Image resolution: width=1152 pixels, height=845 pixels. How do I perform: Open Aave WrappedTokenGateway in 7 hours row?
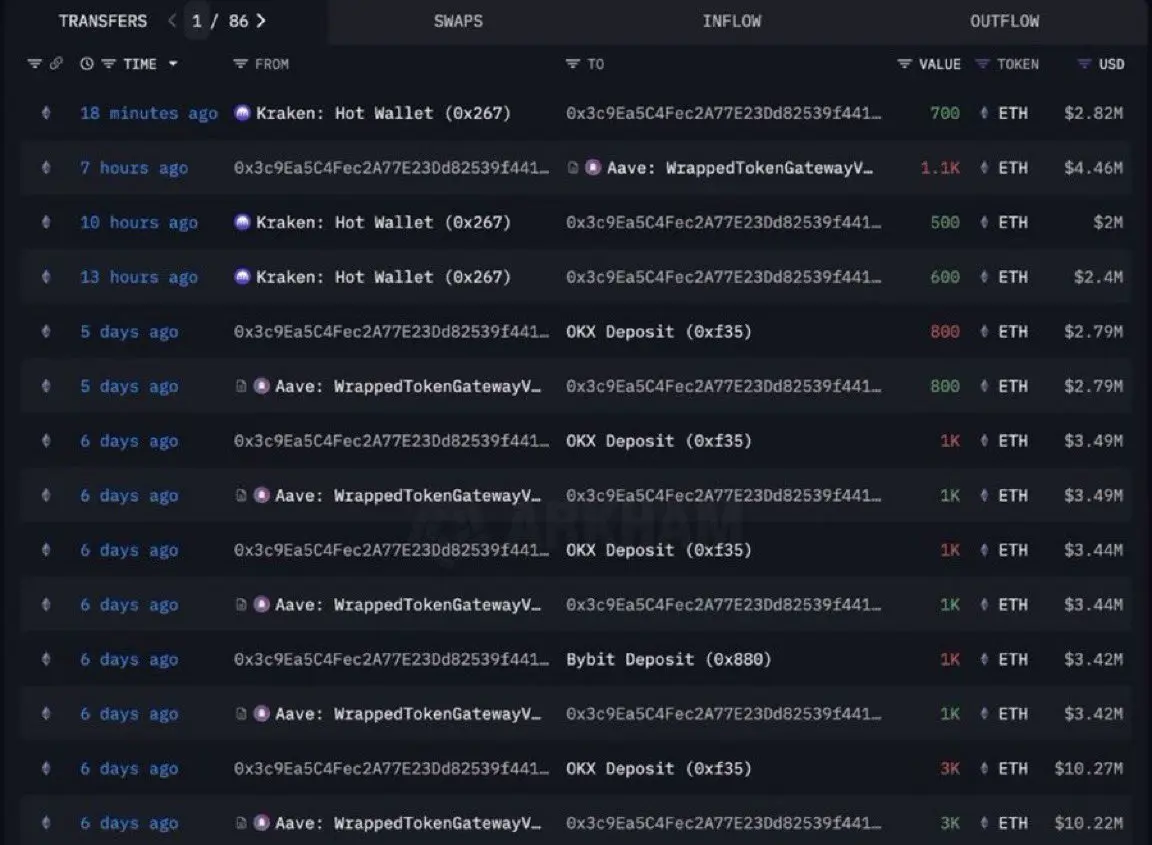coord(740,168)
